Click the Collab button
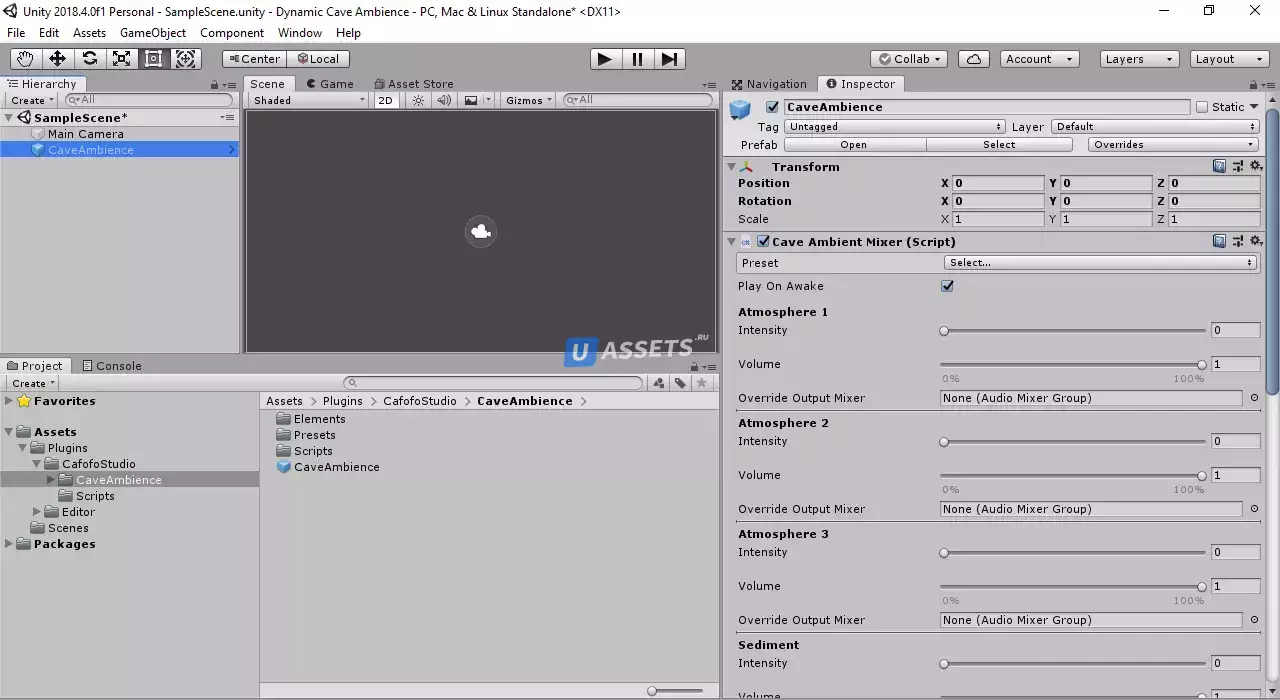The height and width of the screenshot is (700, 1280). [x=909, y=59]
